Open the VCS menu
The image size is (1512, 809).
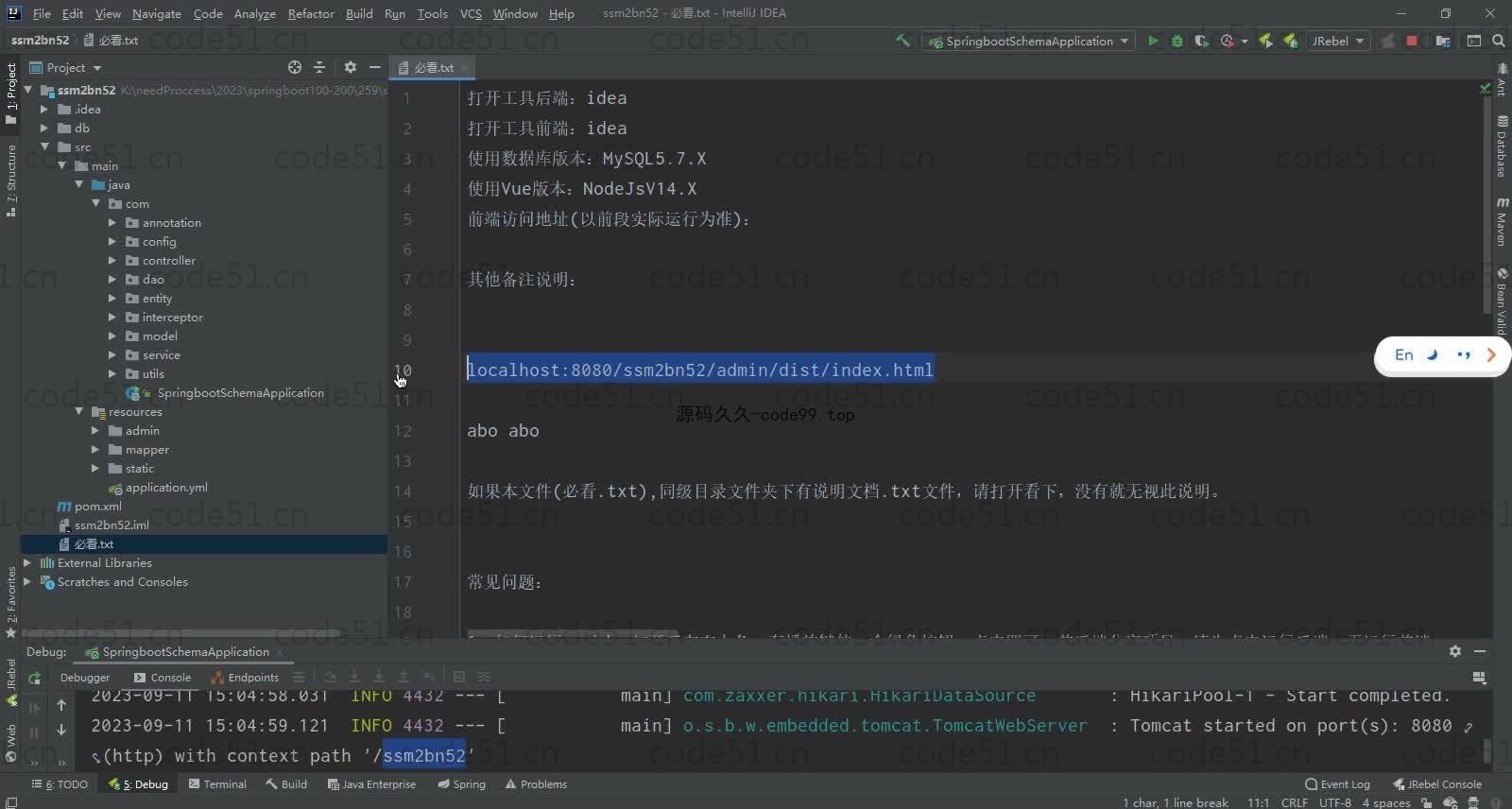[471, 13]
